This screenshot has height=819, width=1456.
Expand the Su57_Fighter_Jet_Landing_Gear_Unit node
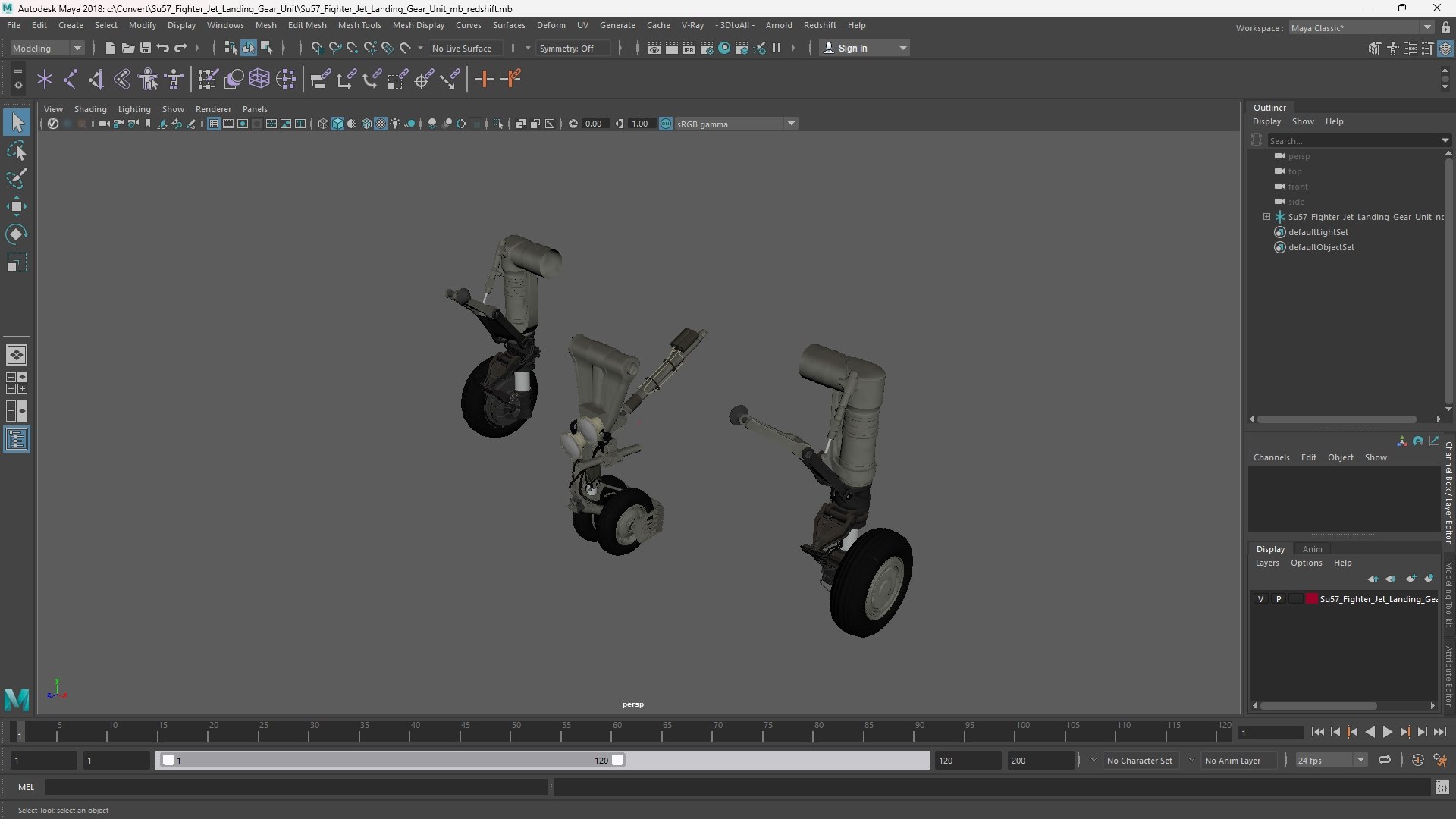pyautogui.click(x=1266, y=217)
